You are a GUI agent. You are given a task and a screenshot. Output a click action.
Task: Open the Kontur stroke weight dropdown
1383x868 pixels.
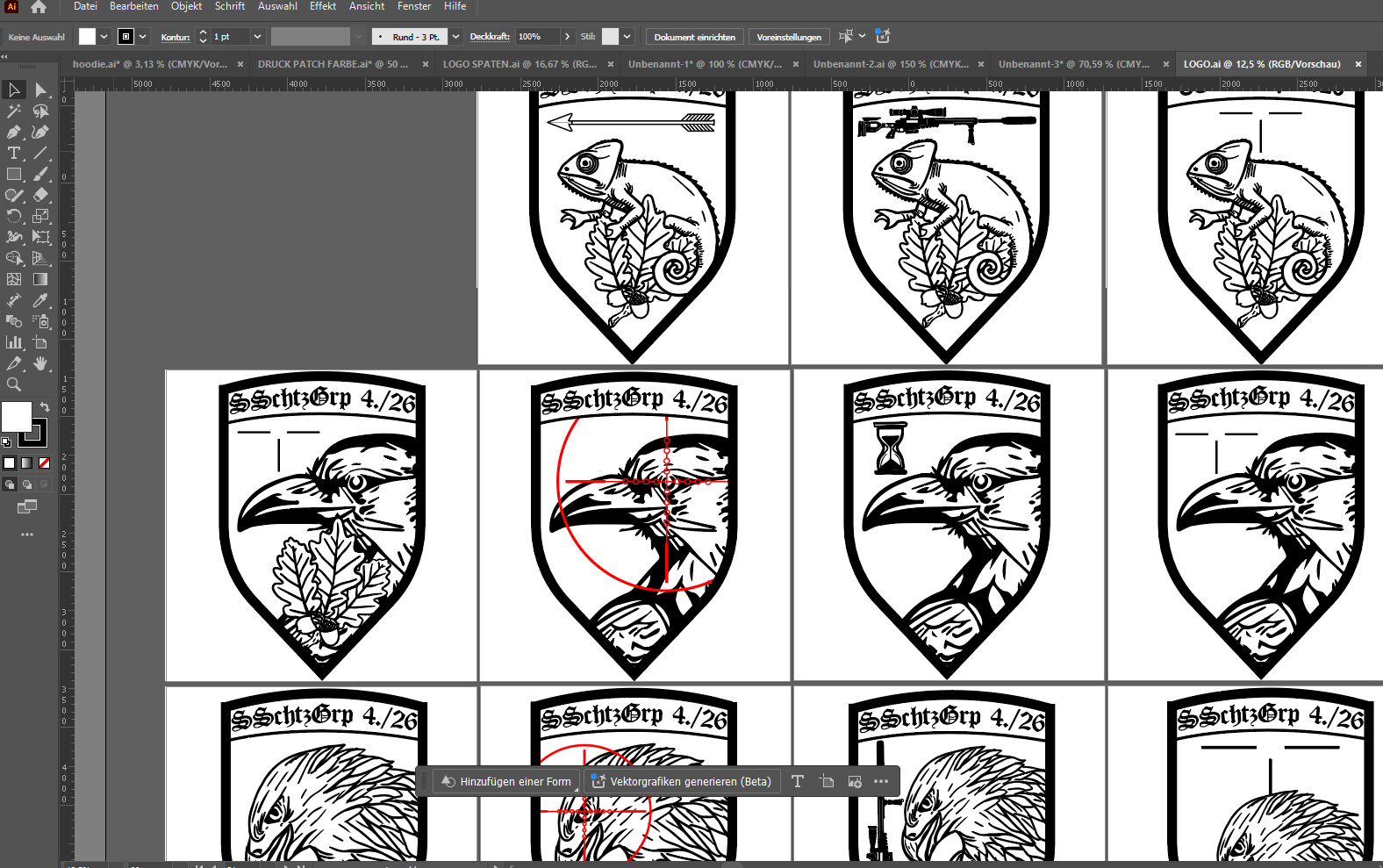click(257, 37)
